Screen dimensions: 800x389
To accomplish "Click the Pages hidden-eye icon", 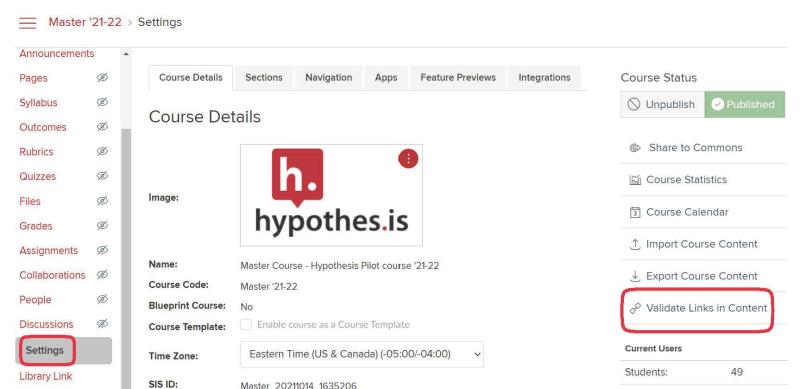I will [x=103, y=78].
